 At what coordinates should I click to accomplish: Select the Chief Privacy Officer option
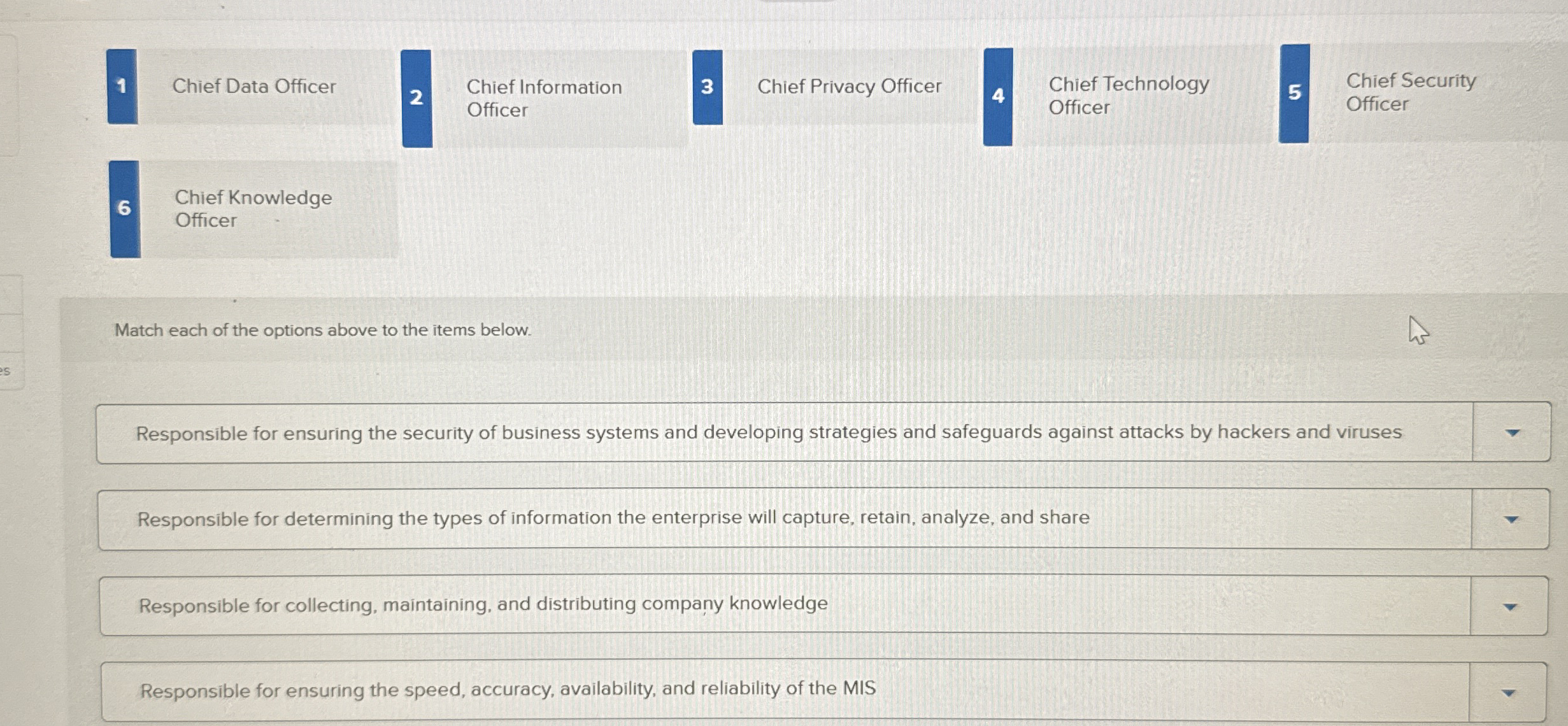click(x=848, y=86)
